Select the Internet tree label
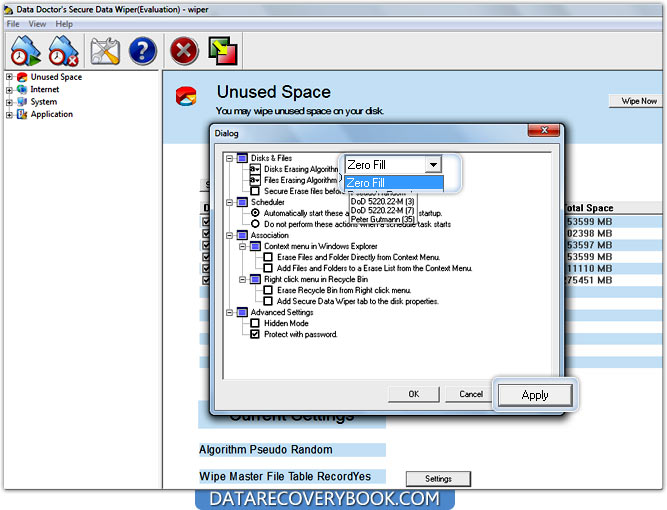Viewport: 667px width, 510px height. [x=45, y=89]
